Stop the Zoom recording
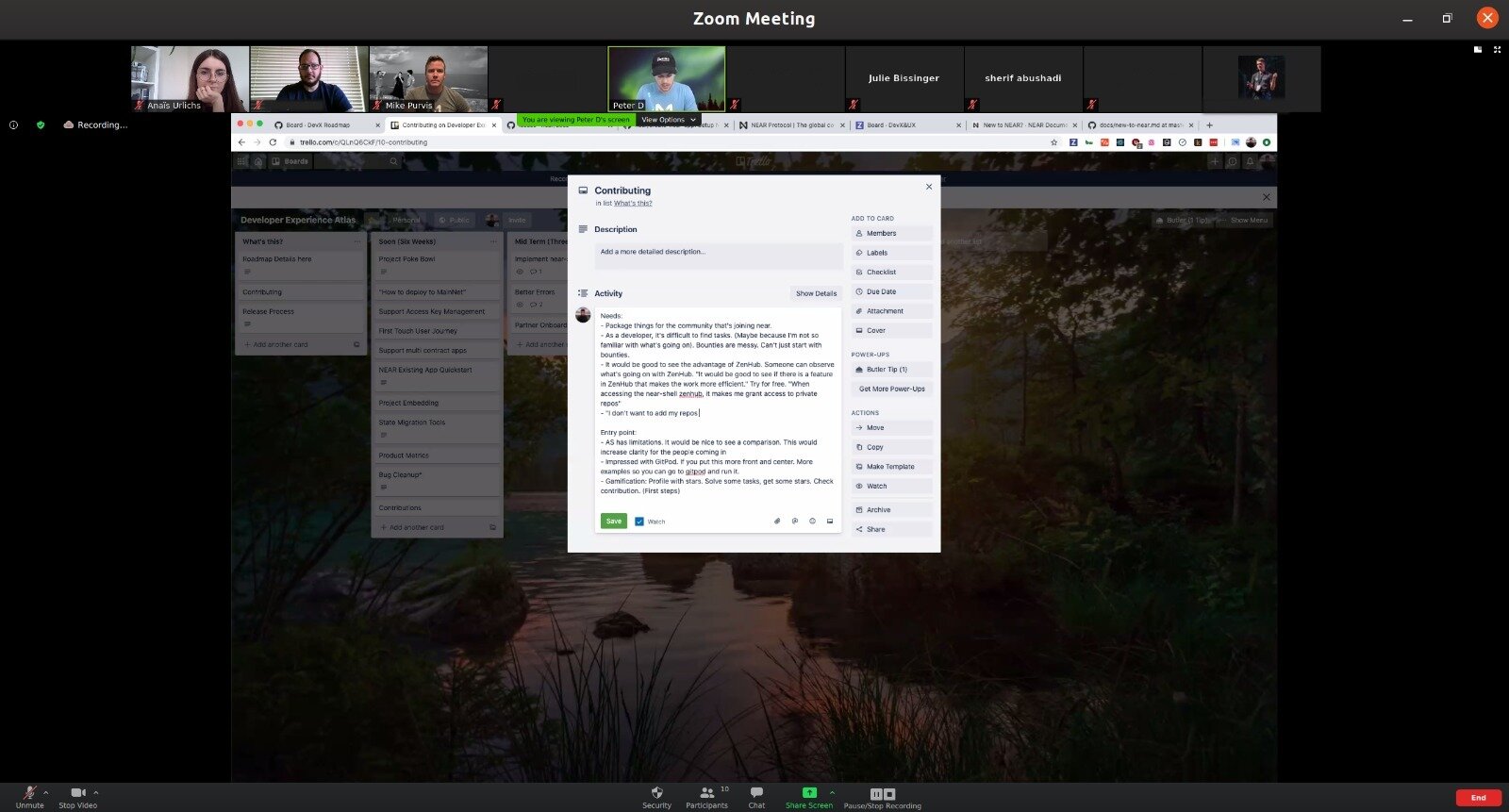This screenshot has width=1509, height=812. click(889, 794)
